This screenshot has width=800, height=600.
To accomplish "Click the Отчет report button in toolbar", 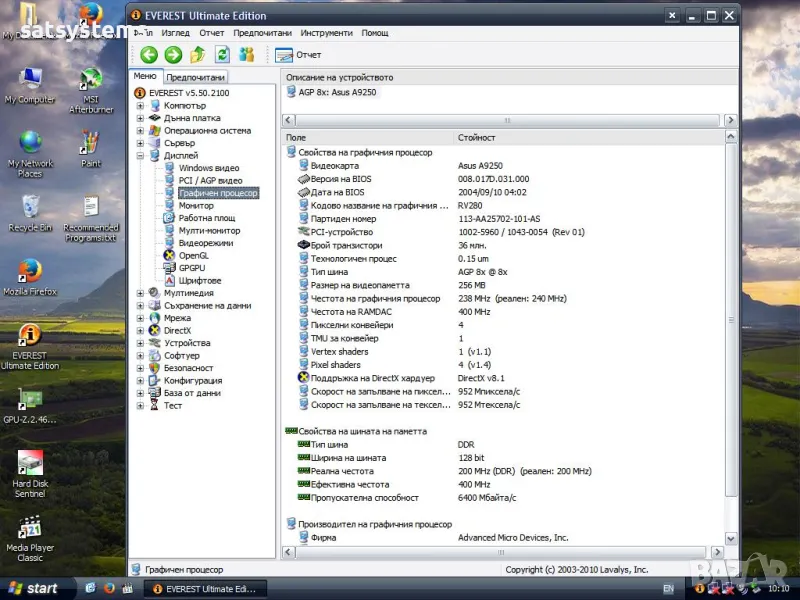I will 299,54.
